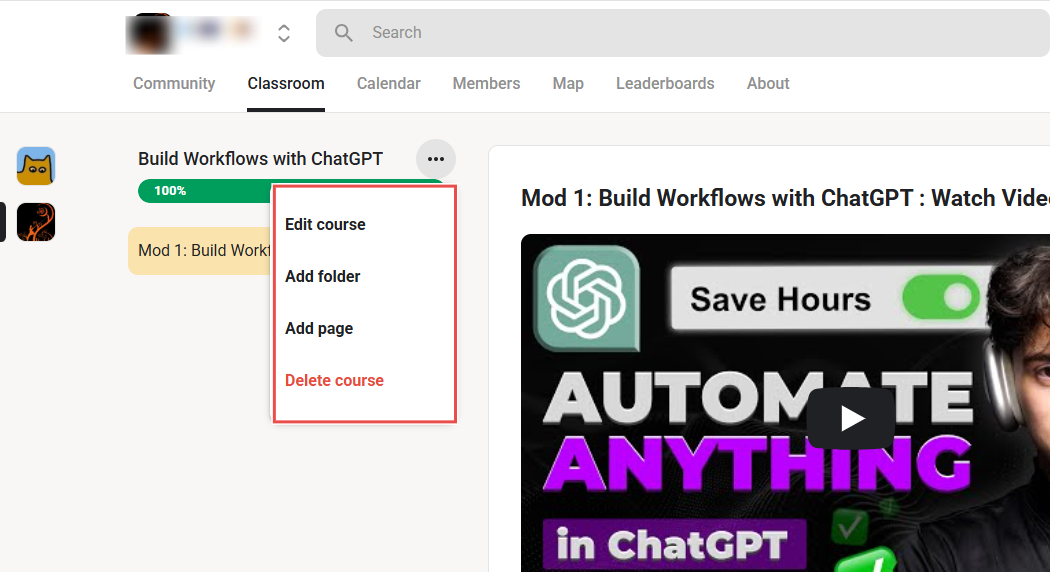1050x572 pixels.
Task: Click the Build Workflows with ChatGPT title
Action: click(x=260, y=159)
